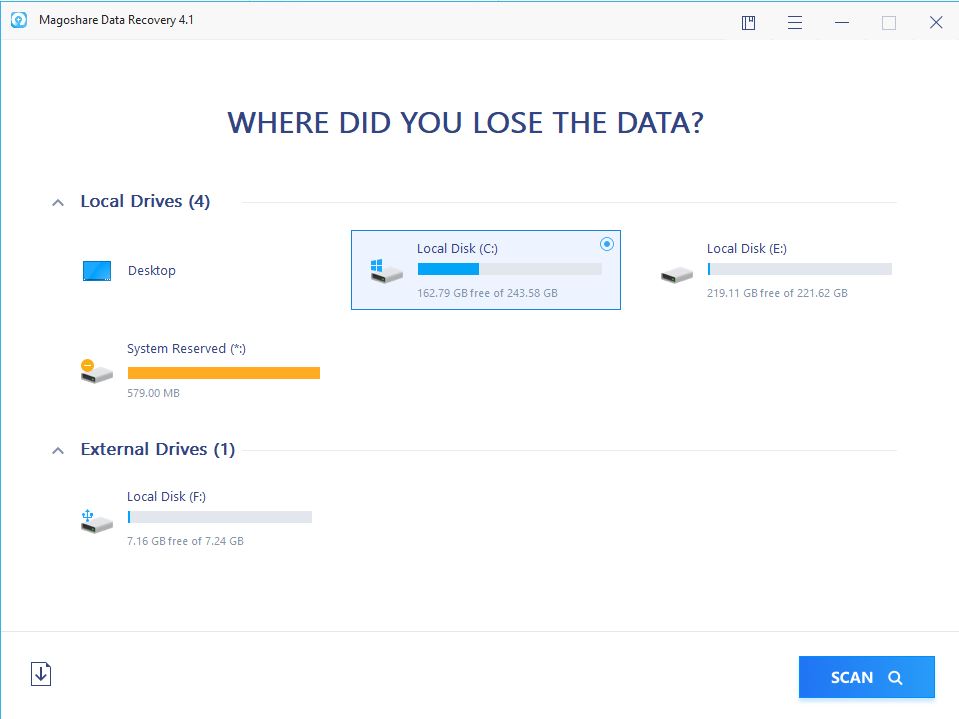Image resolution: width=959 pixels, height=719 pixels.
Task: Click the Desktop monitor icon
Action: coord(97,271)
